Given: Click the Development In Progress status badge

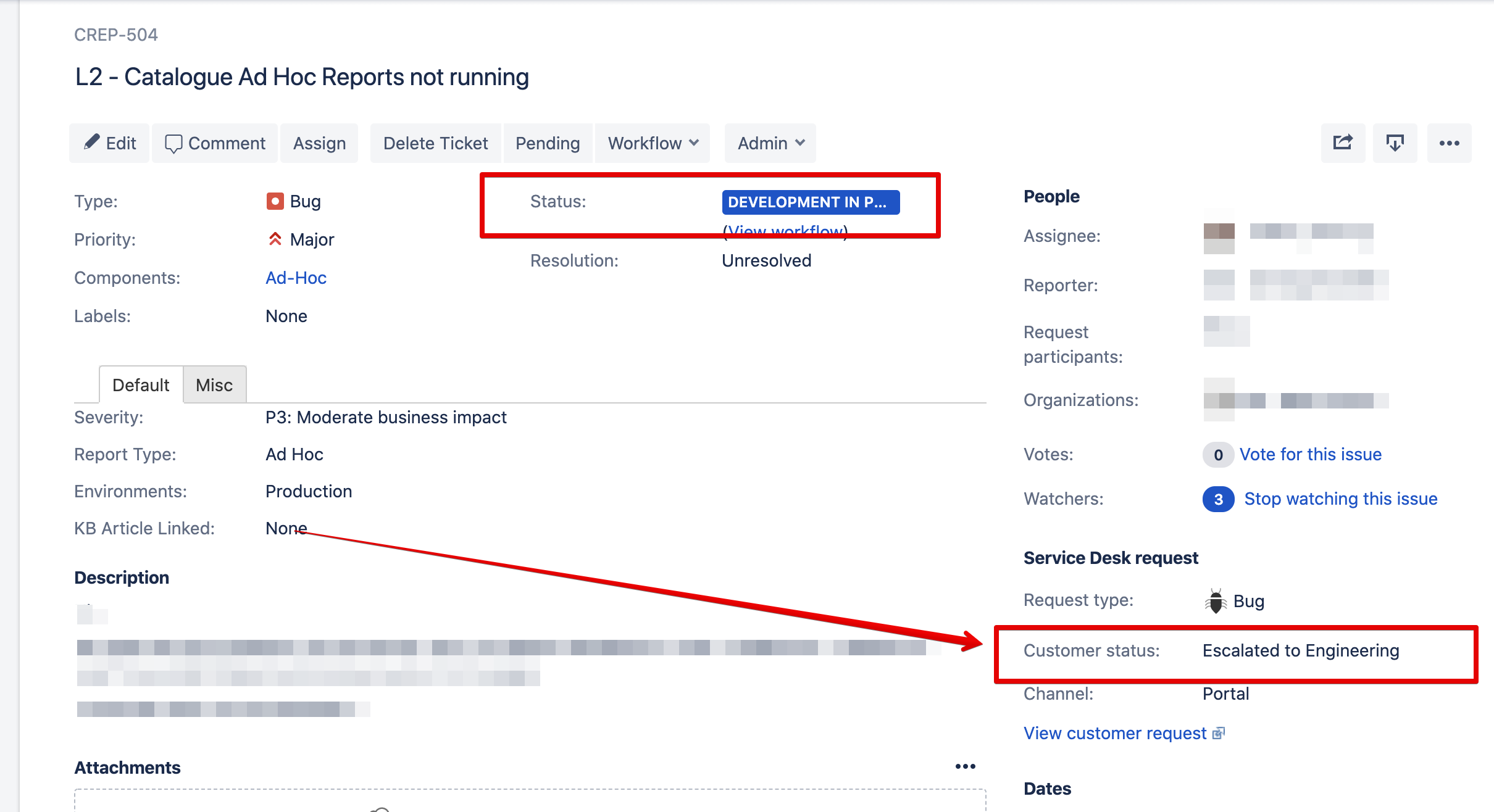Looking at the screenshot, I should [811, 202].
